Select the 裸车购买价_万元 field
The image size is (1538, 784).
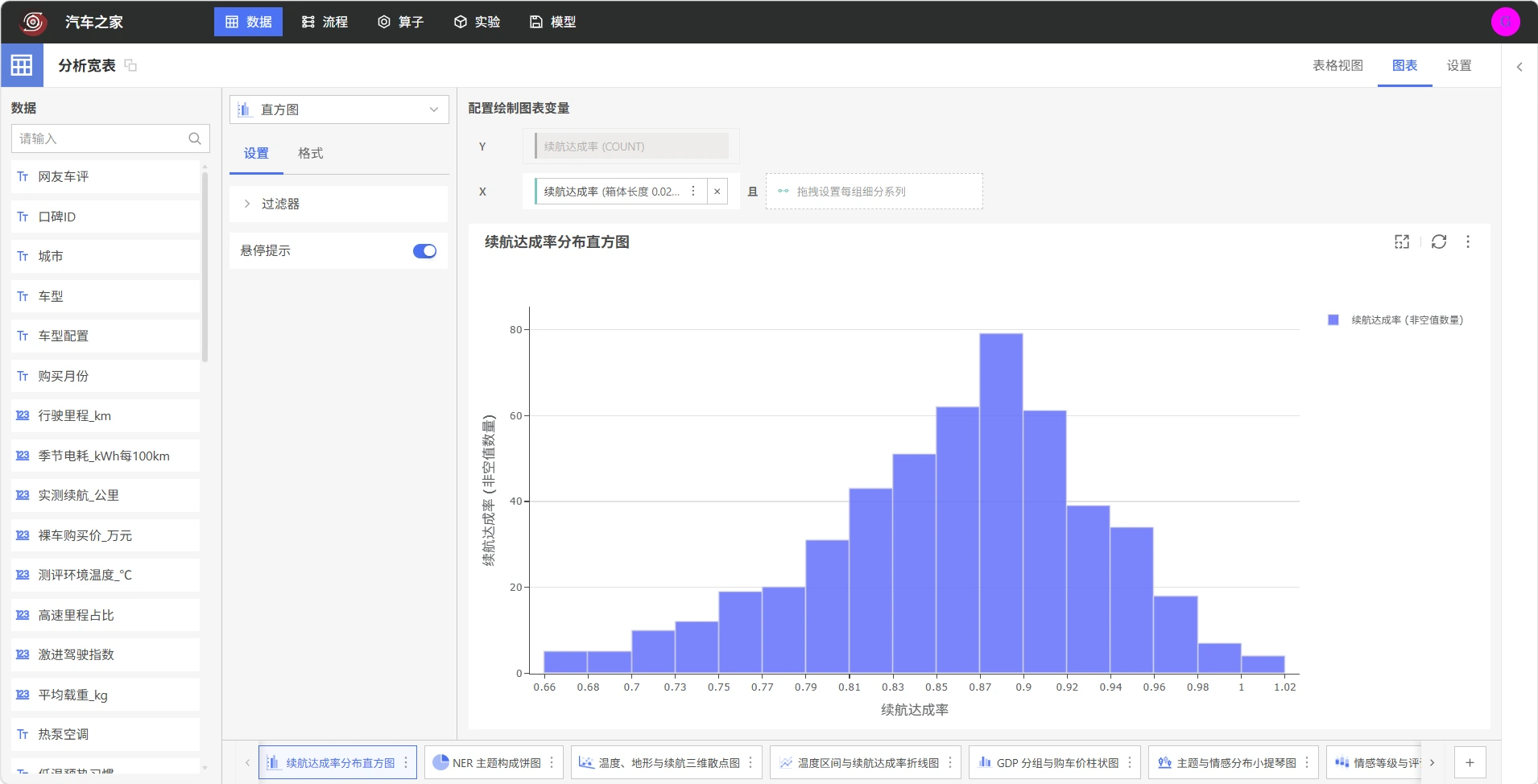[x=105, y=535]
